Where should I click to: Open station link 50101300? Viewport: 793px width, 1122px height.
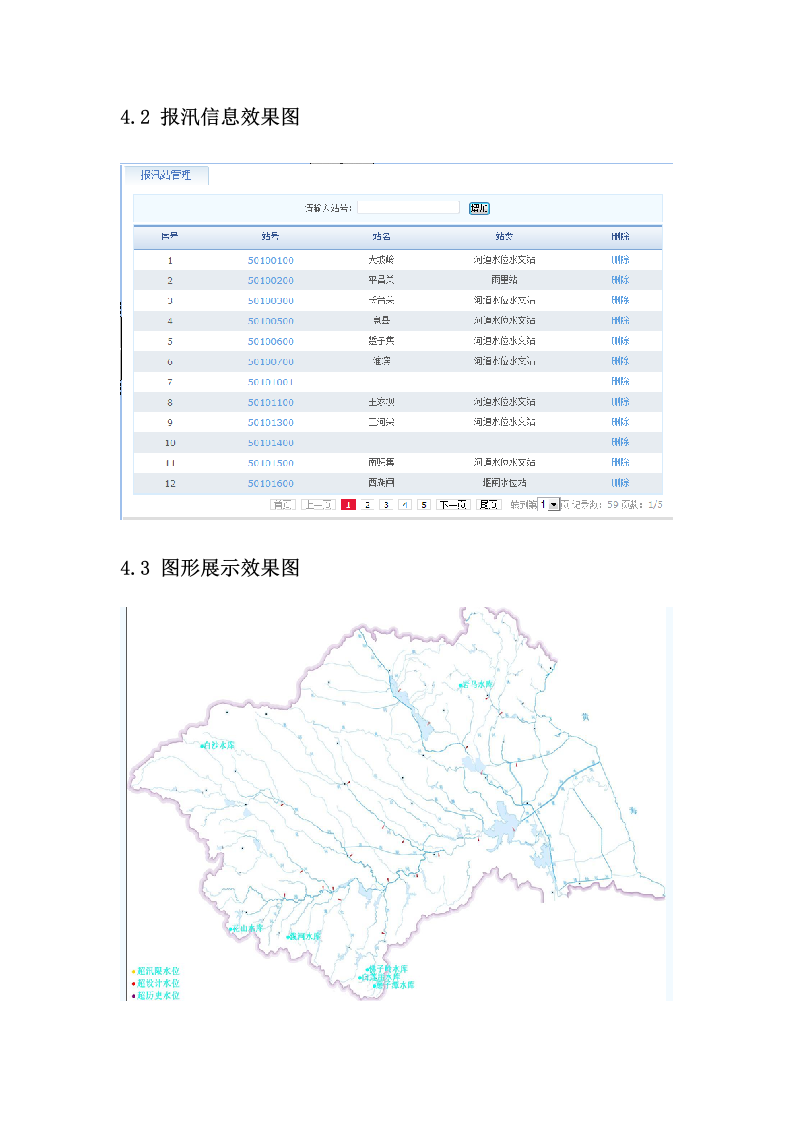click(271, 422)
